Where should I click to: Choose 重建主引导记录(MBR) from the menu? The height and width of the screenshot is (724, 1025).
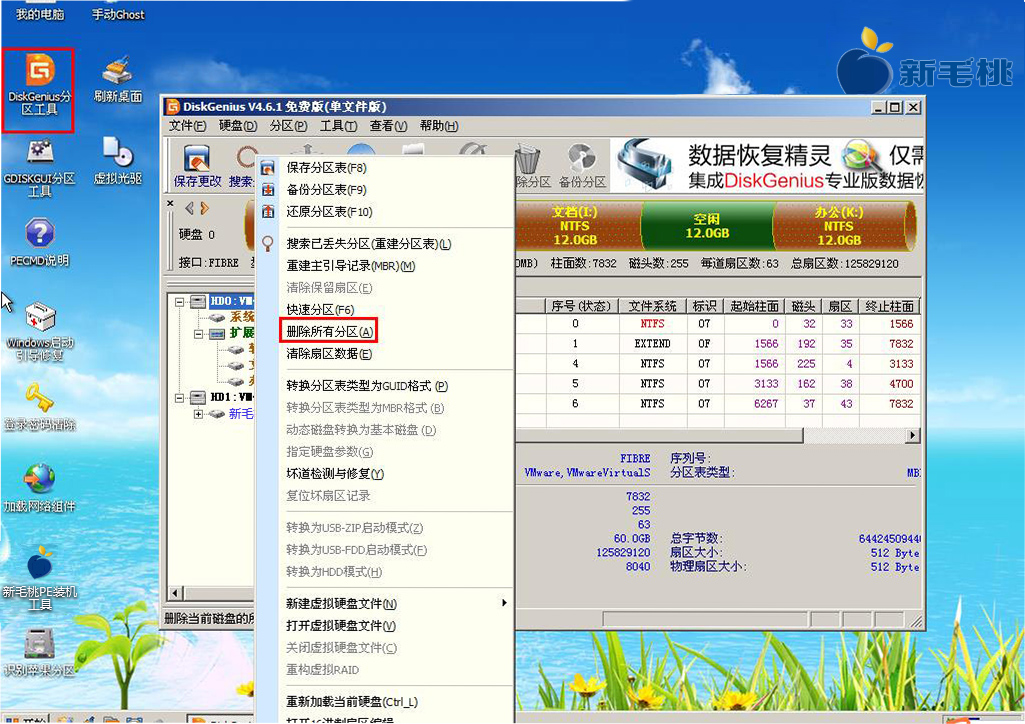pyautogui.click(x=386, y=266)
